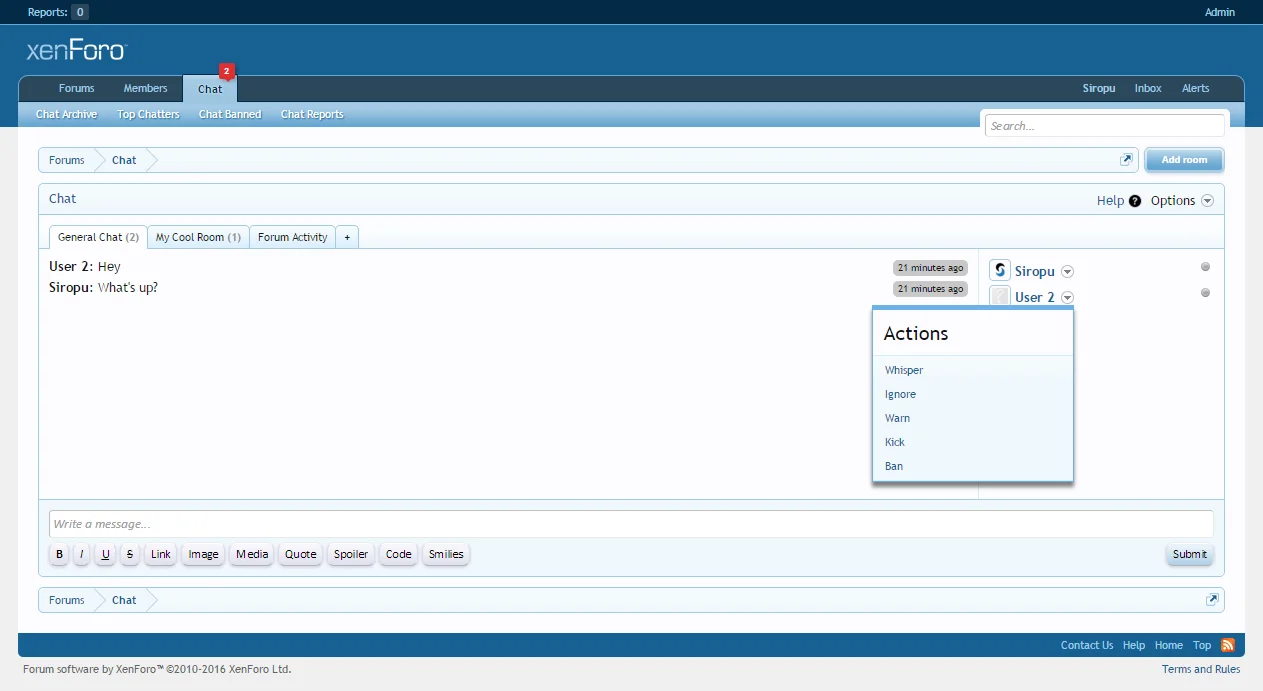1263x691 pixels.
Task: Click the RSS feed icon in footer
Action: 1227,645
